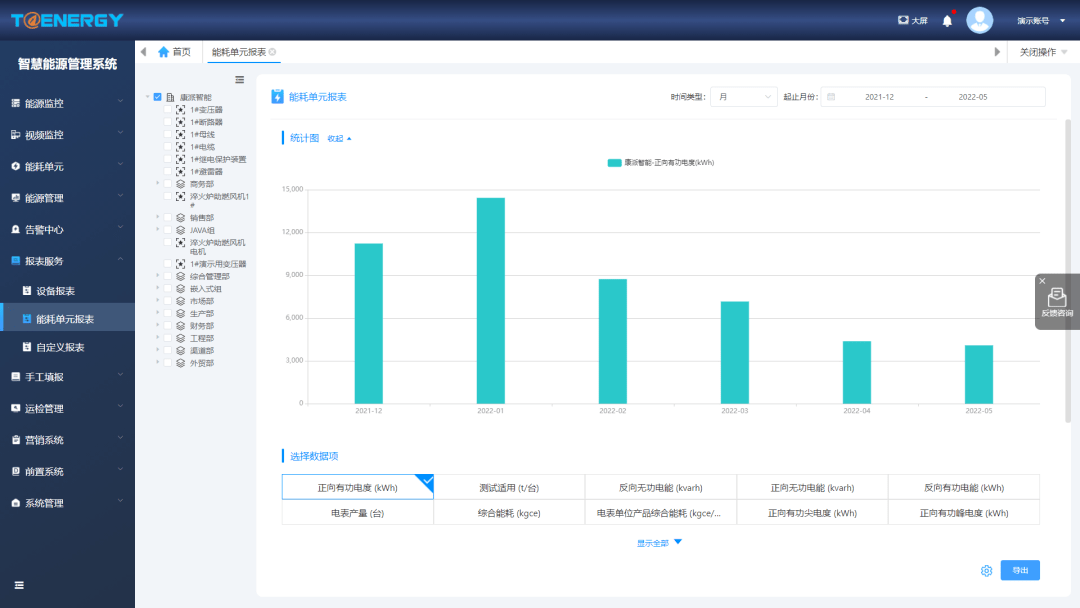1080x608 pixels.
Task: Click the home icon tab 首页
Action: 174,52
